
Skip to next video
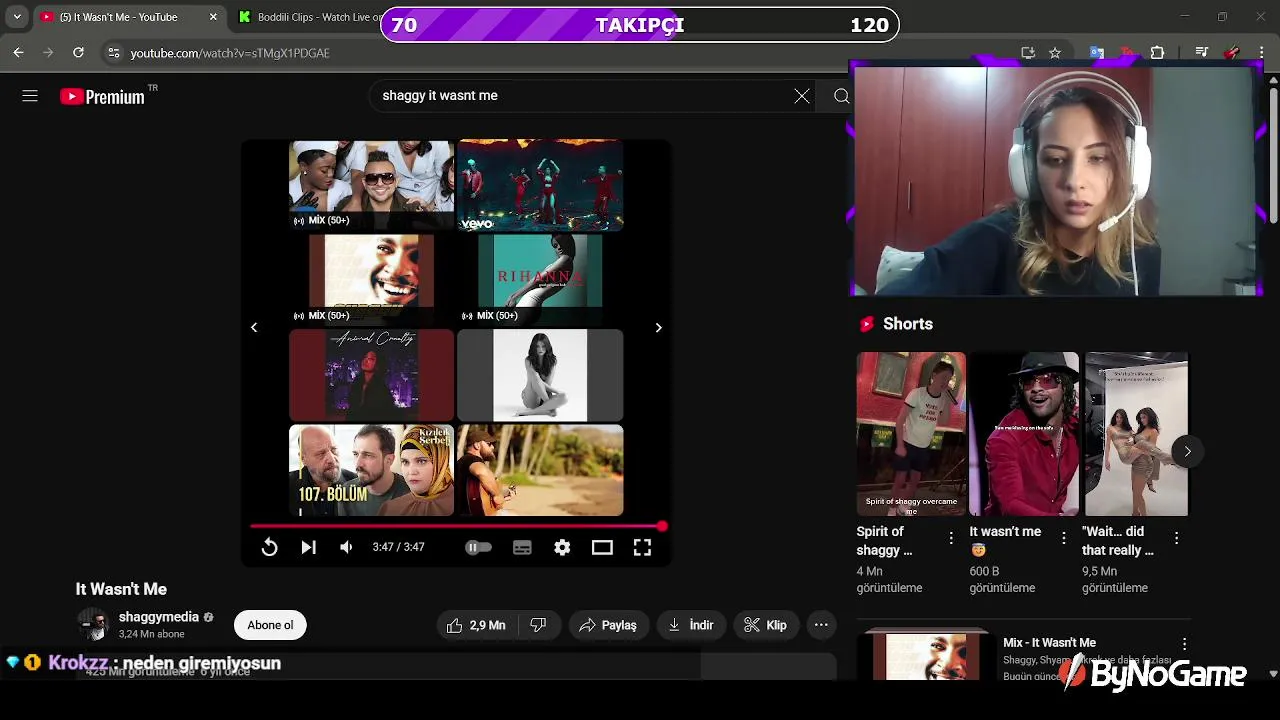pyautogui.click(x=308, y=547)
